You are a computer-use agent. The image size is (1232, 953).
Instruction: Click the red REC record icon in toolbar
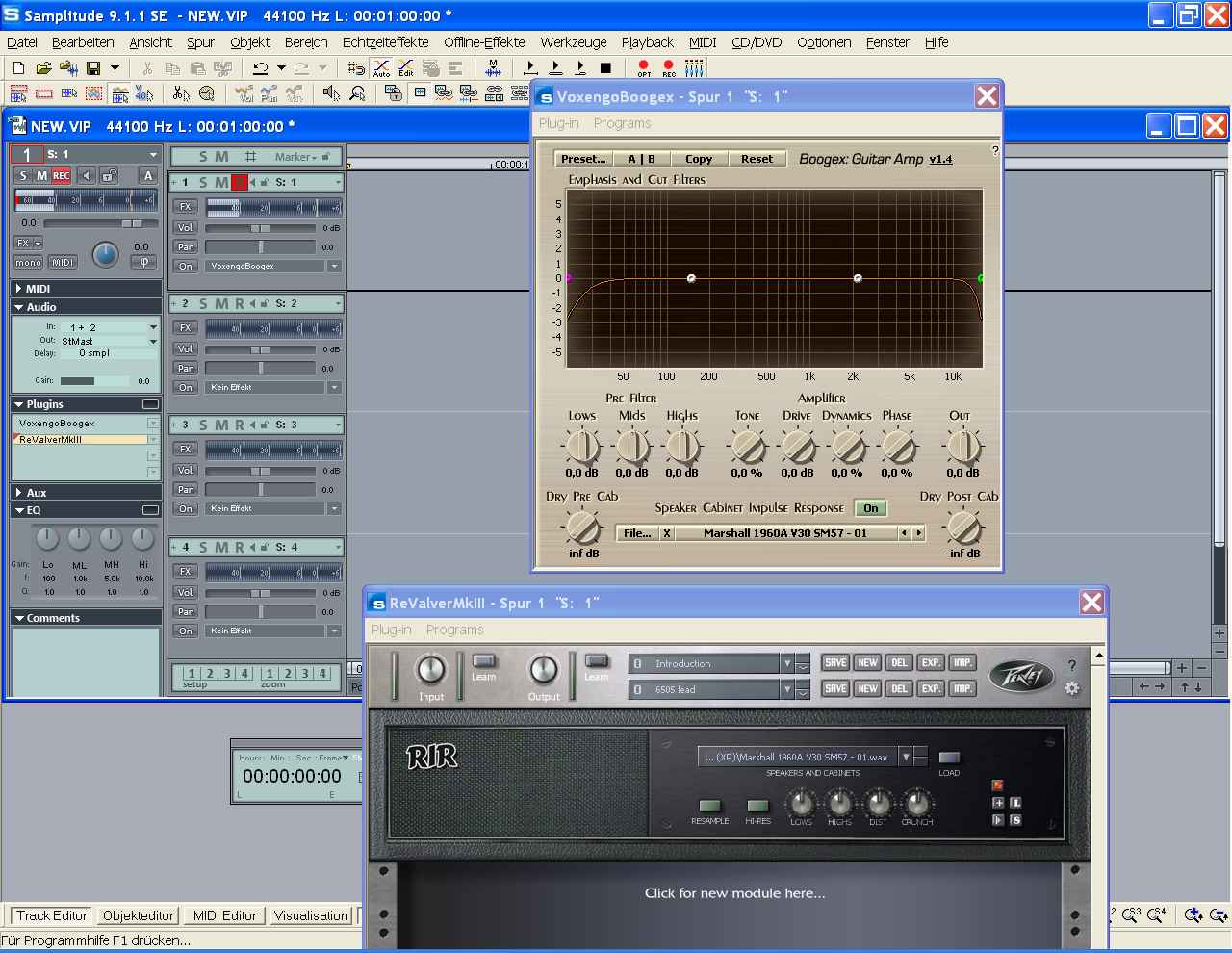pyautogui.click(x=669, y=68)
